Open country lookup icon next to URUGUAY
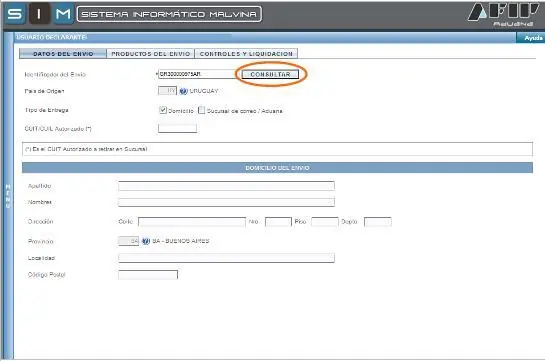 184,91
